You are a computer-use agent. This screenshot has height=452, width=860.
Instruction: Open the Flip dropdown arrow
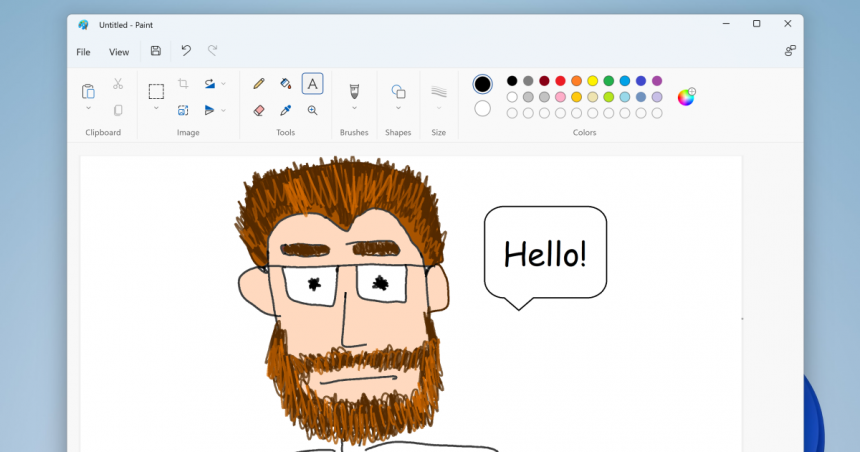pos(223,110)
